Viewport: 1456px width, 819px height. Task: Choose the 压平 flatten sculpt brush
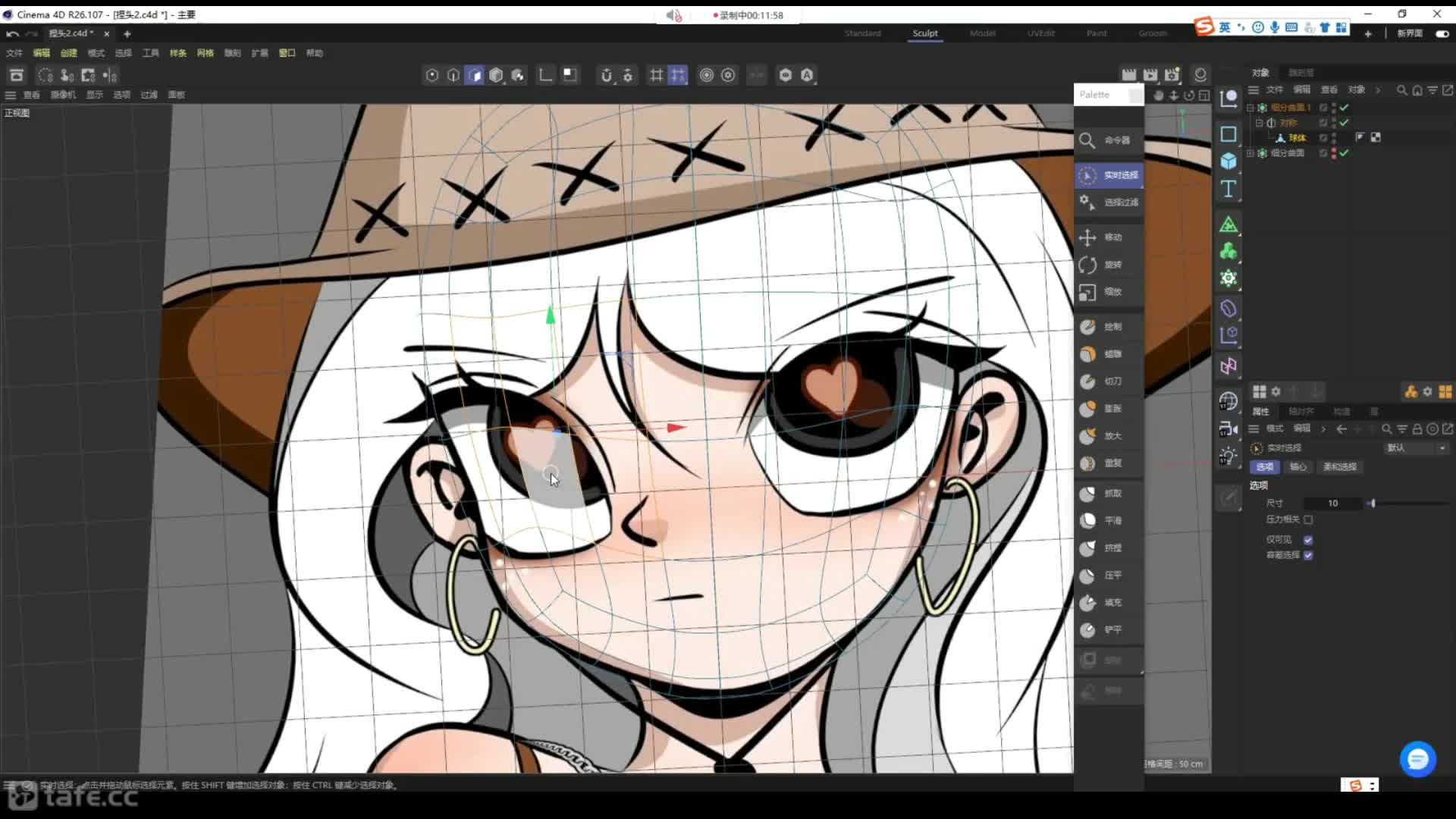point(1108,576)
